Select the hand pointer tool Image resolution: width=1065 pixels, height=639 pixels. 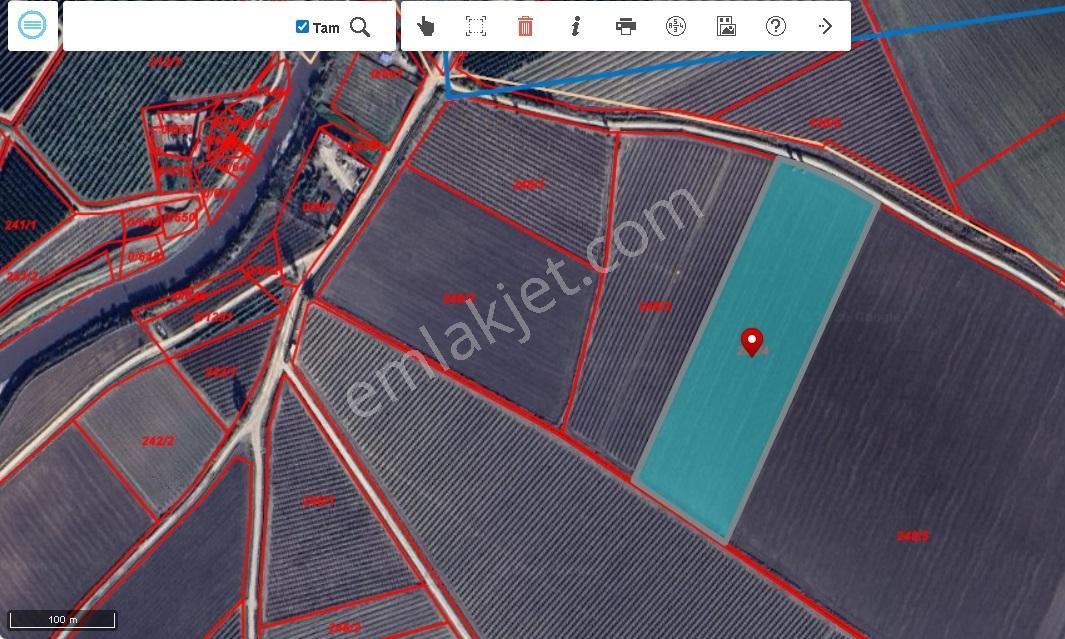coord(426,26)
